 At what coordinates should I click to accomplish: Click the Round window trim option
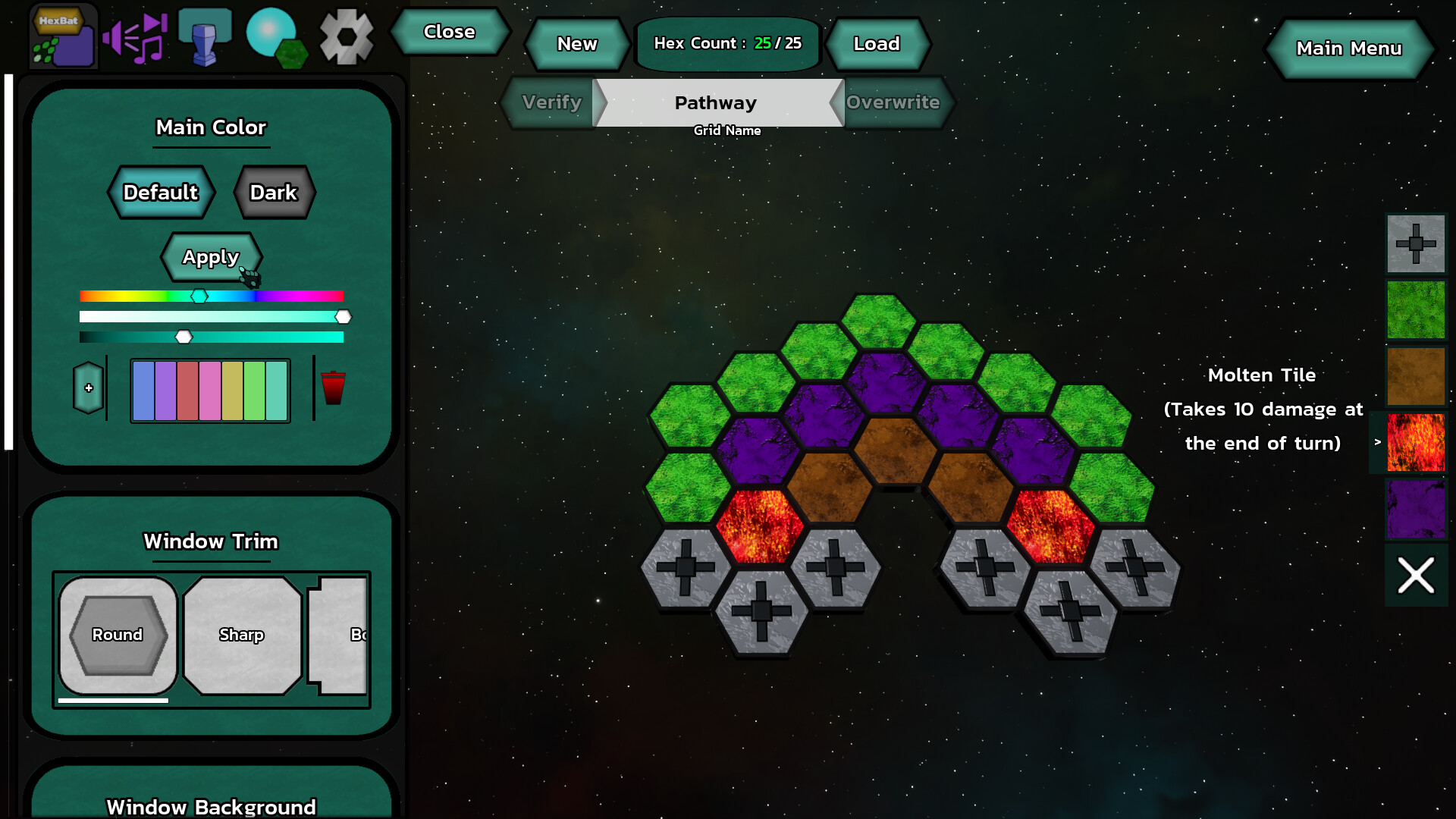[117, 633]
